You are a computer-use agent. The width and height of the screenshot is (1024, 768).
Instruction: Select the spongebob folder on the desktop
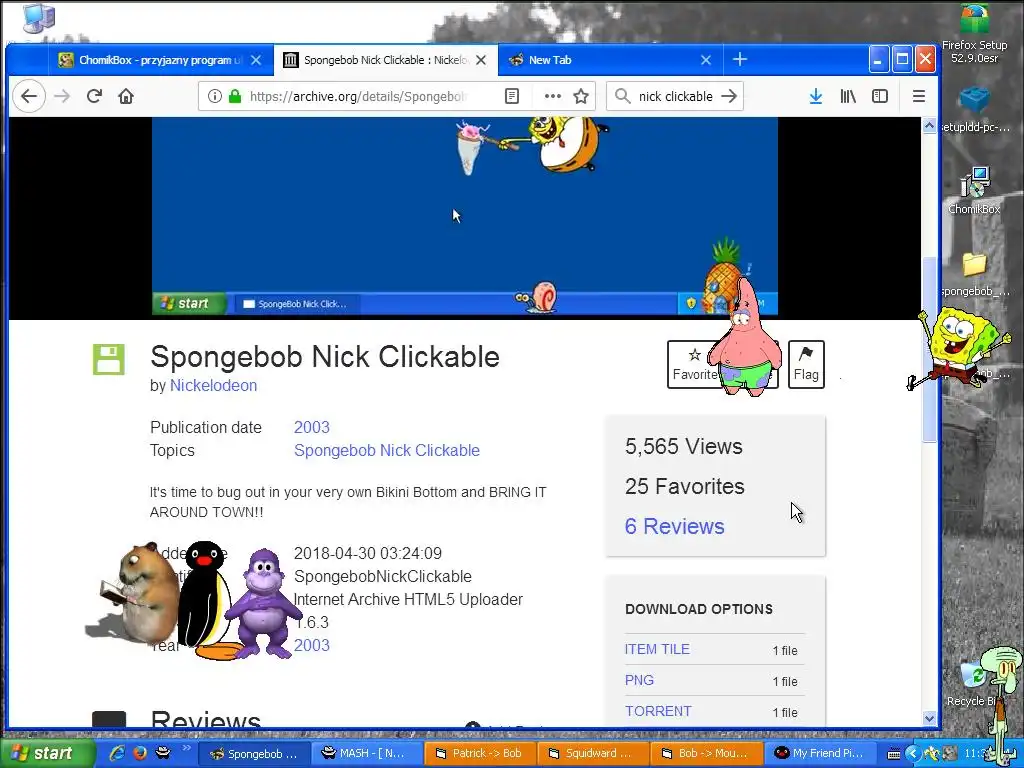point(974,274)
